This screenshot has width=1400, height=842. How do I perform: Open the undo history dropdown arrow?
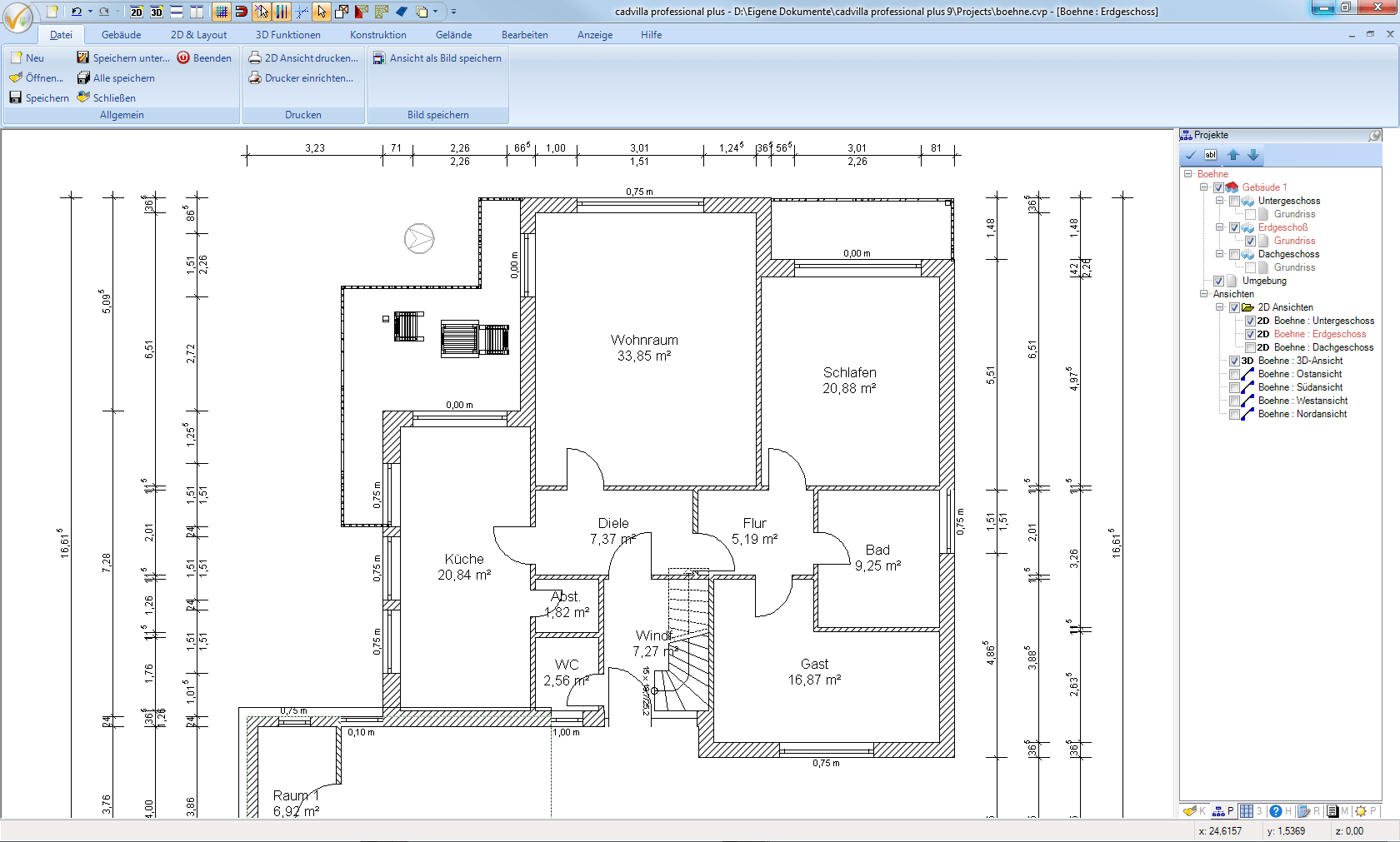pyautogui.click(x=90, y=12)
